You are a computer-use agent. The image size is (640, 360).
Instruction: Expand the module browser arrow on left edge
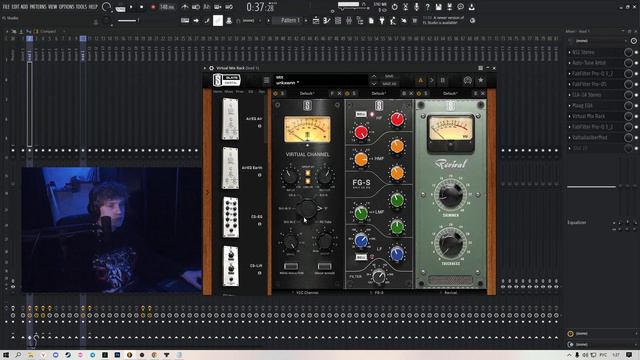[207, 192]
